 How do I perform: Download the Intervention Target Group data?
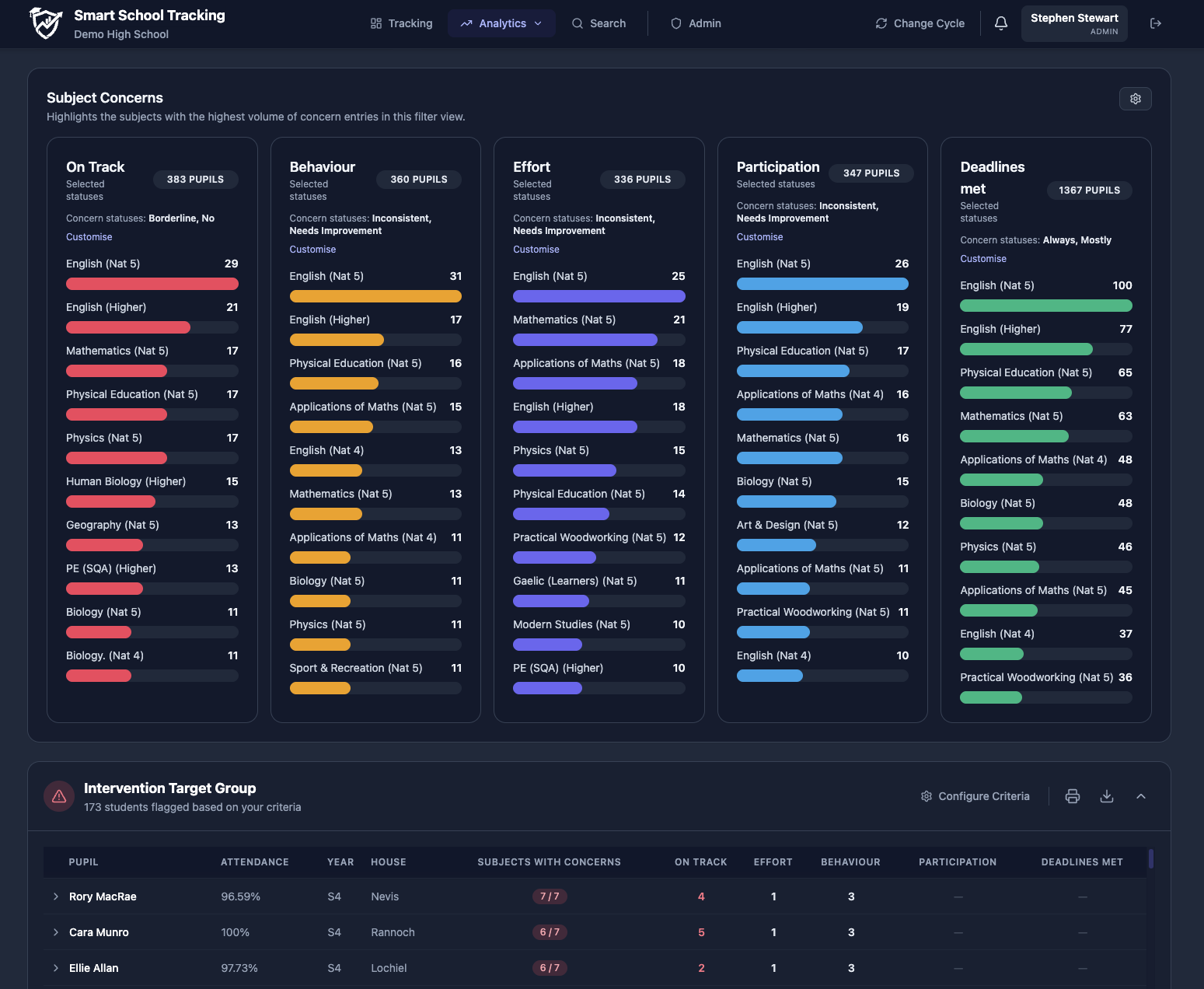(1107, 796)
